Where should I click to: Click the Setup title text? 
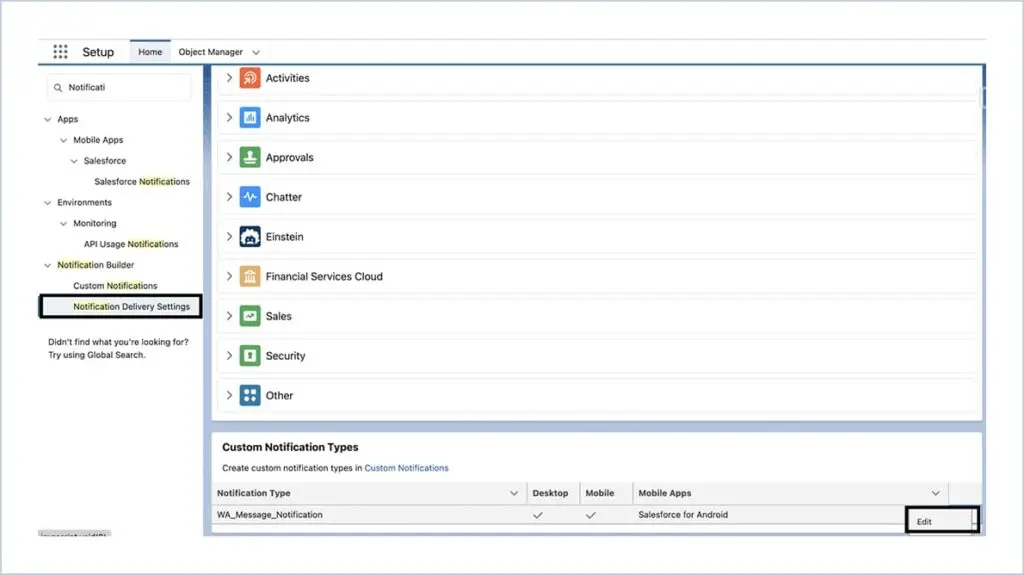(x=98, y=52)
